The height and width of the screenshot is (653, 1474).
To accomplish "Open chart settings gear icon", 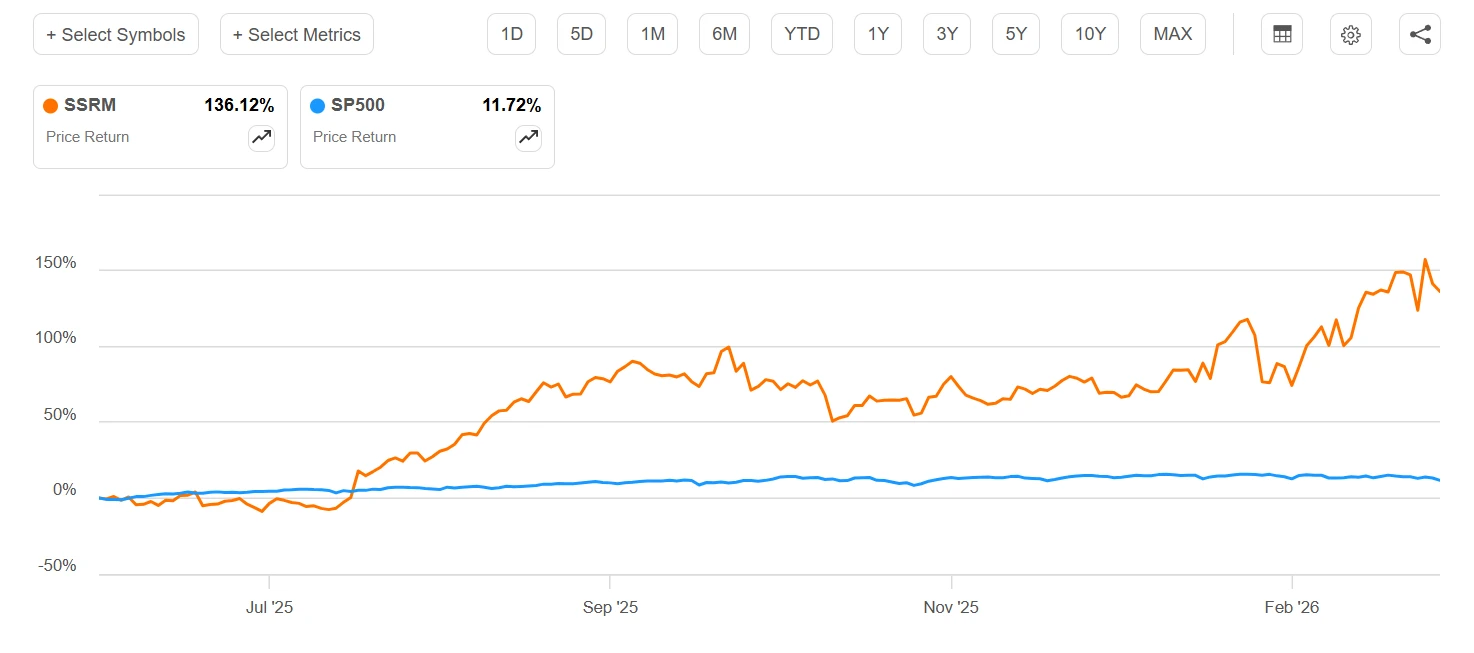I will coord(1350,34).
